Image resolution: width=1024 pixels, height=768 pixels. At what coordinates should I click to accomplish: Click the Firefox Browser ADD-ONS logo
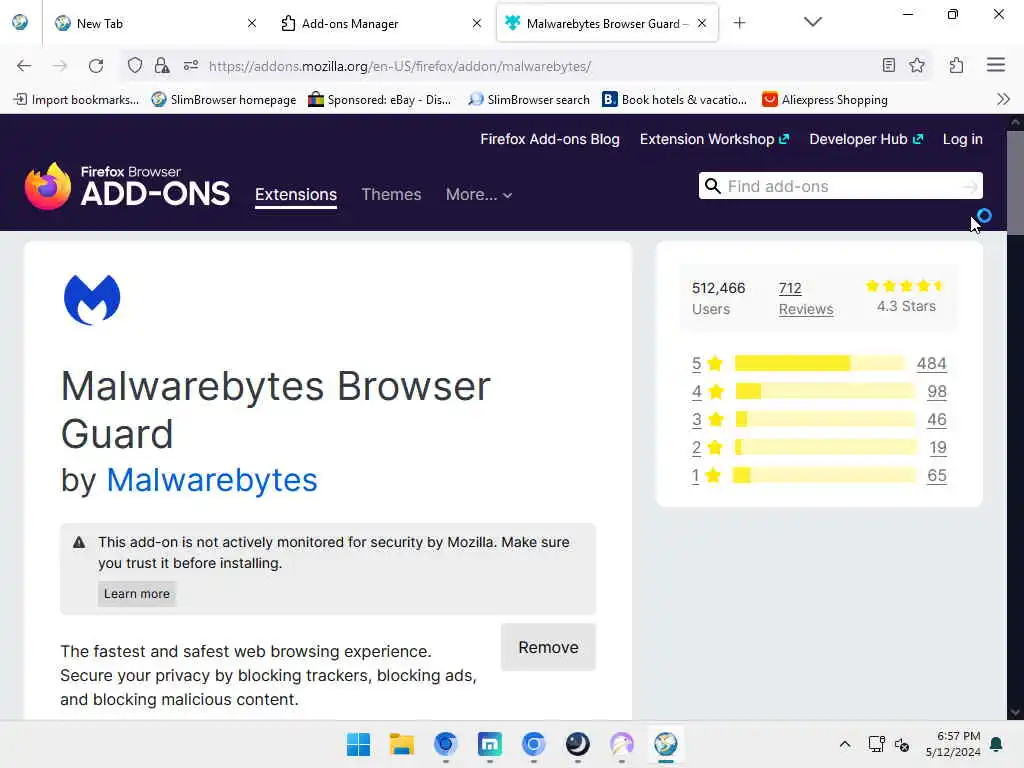click(127, 186)
